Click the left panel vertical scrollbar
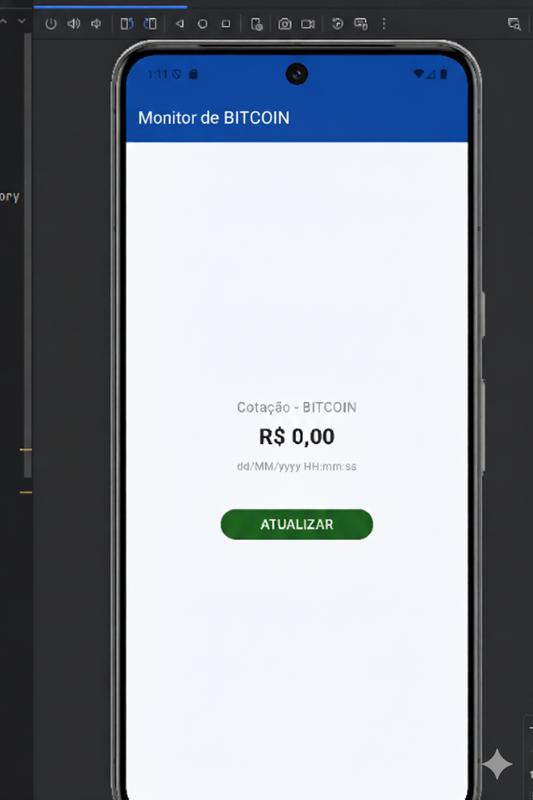533x800 pixels. tap(28, 255)
